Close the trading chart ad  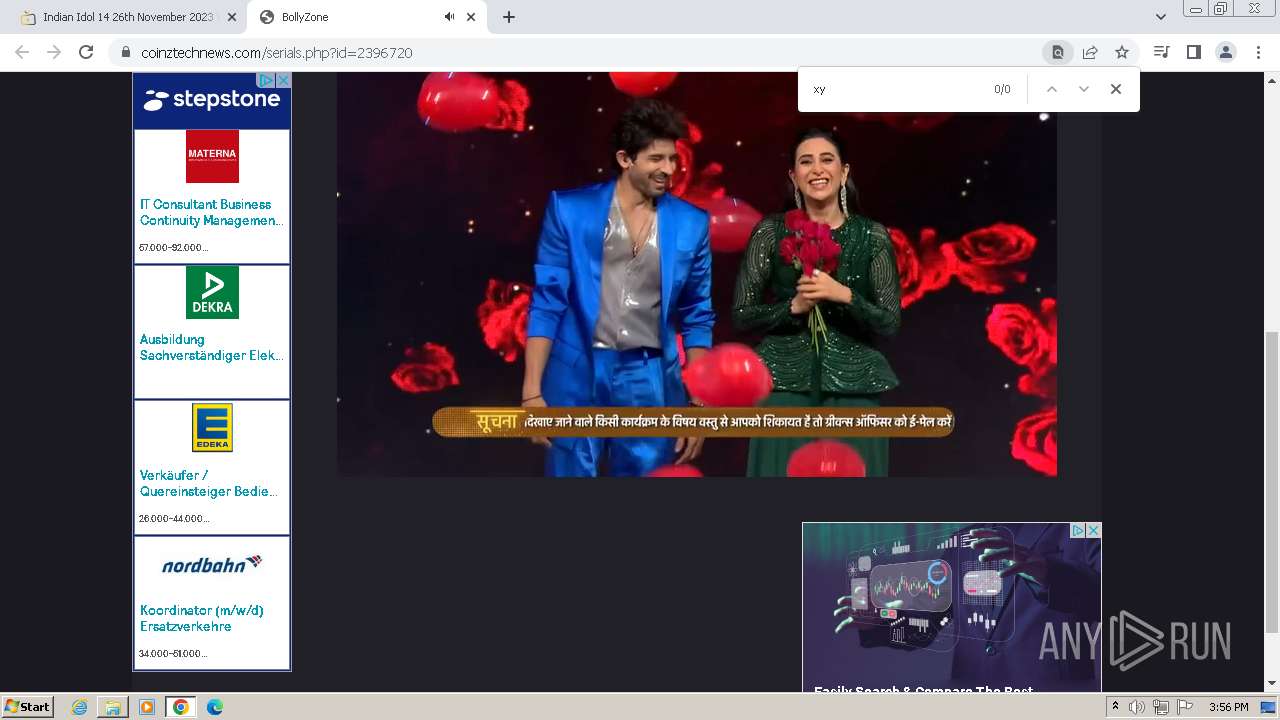coord(1094,531)
